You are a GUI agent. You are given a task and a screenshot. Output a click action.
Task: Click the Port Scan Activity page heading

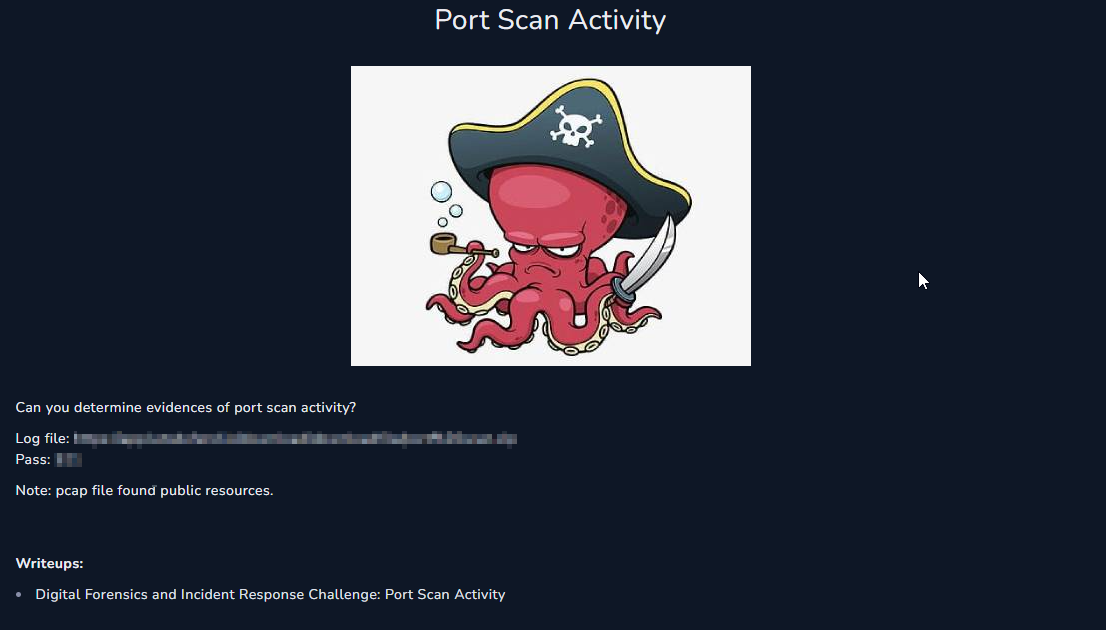coord(550,20)
